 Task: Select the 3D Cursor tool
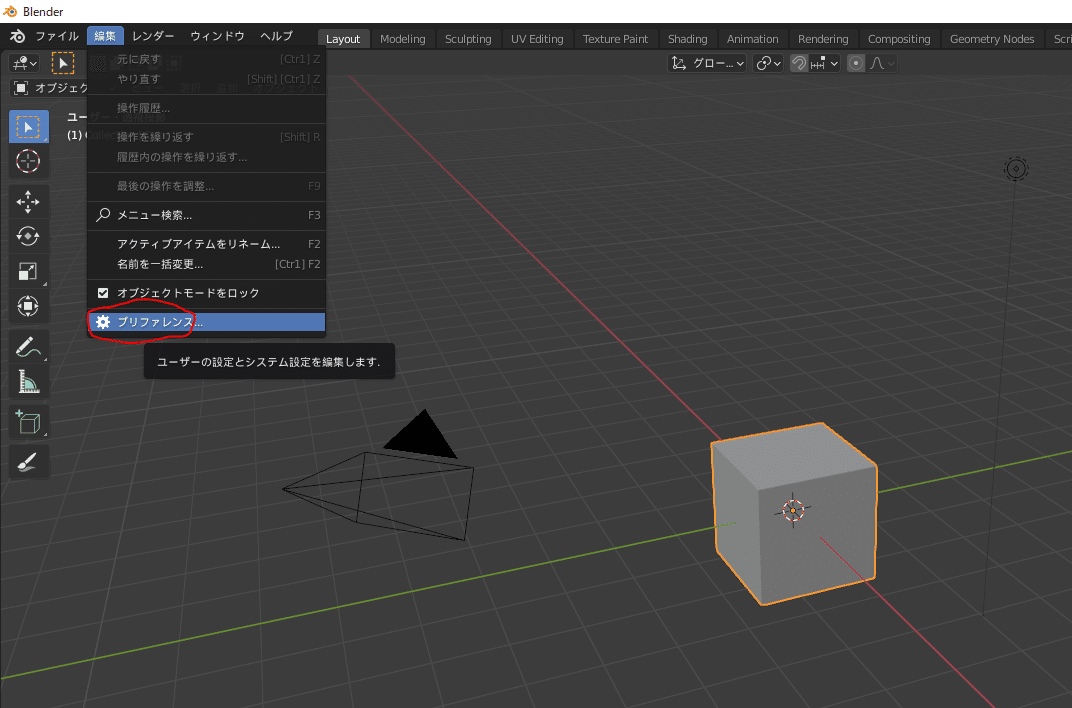click(28, 161)
